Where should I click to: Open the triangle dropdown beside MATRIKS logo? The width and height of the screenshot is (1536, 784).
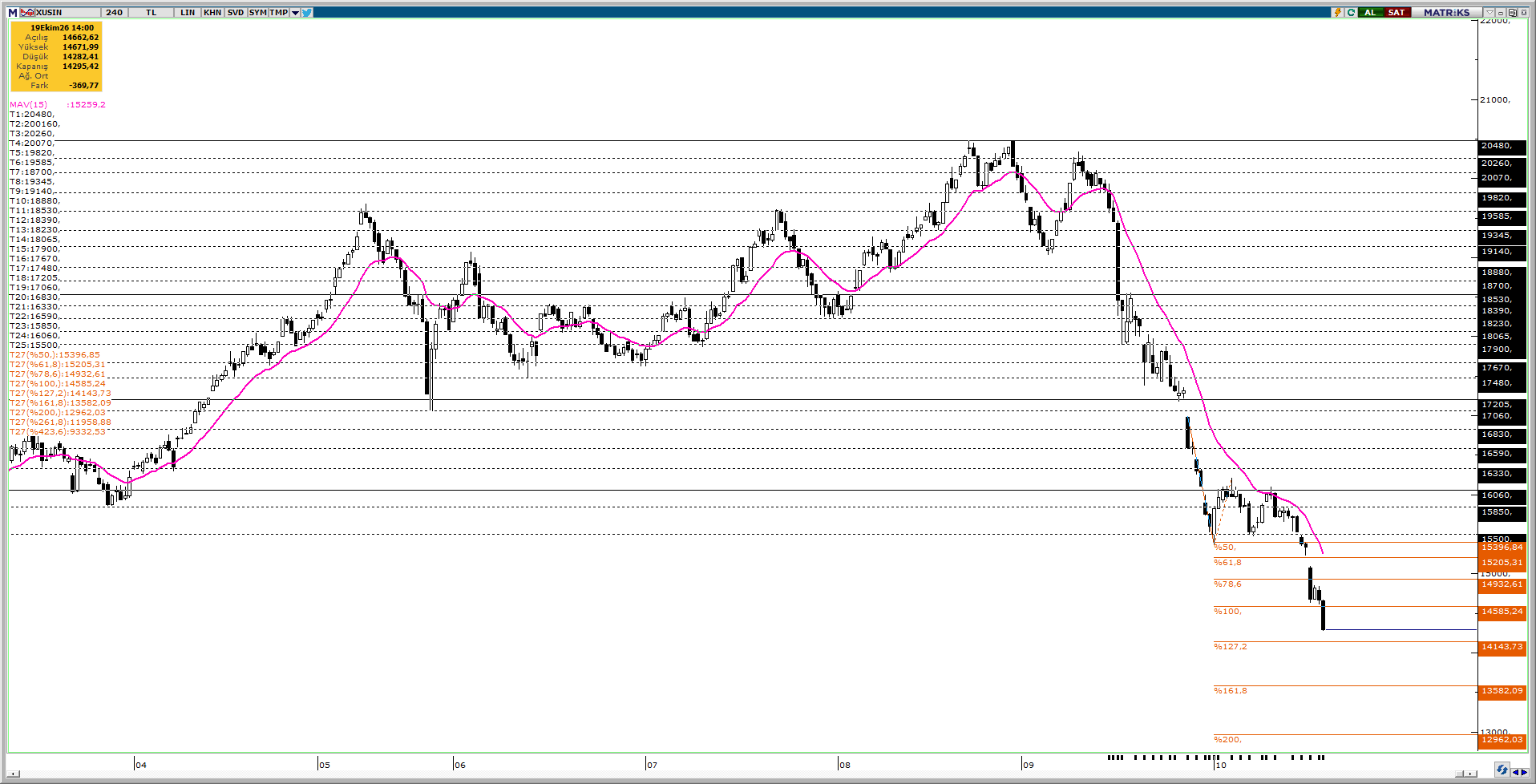(x=1489, y=12)
